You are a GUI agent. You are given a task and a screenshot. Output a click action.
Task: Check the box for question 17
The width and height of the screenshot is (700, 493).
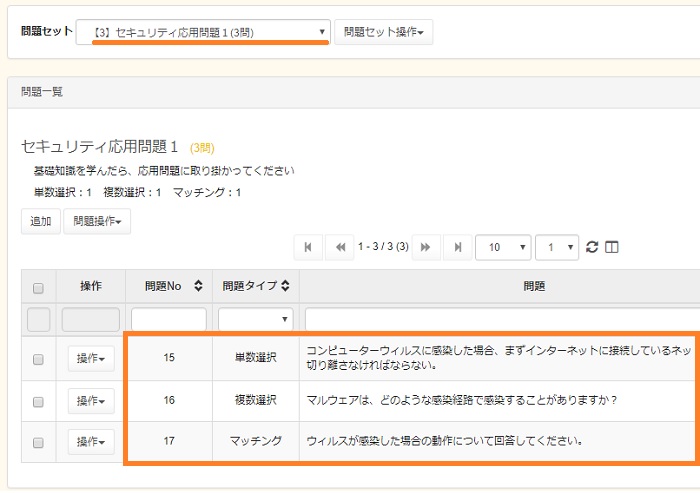tap(38, 441)
